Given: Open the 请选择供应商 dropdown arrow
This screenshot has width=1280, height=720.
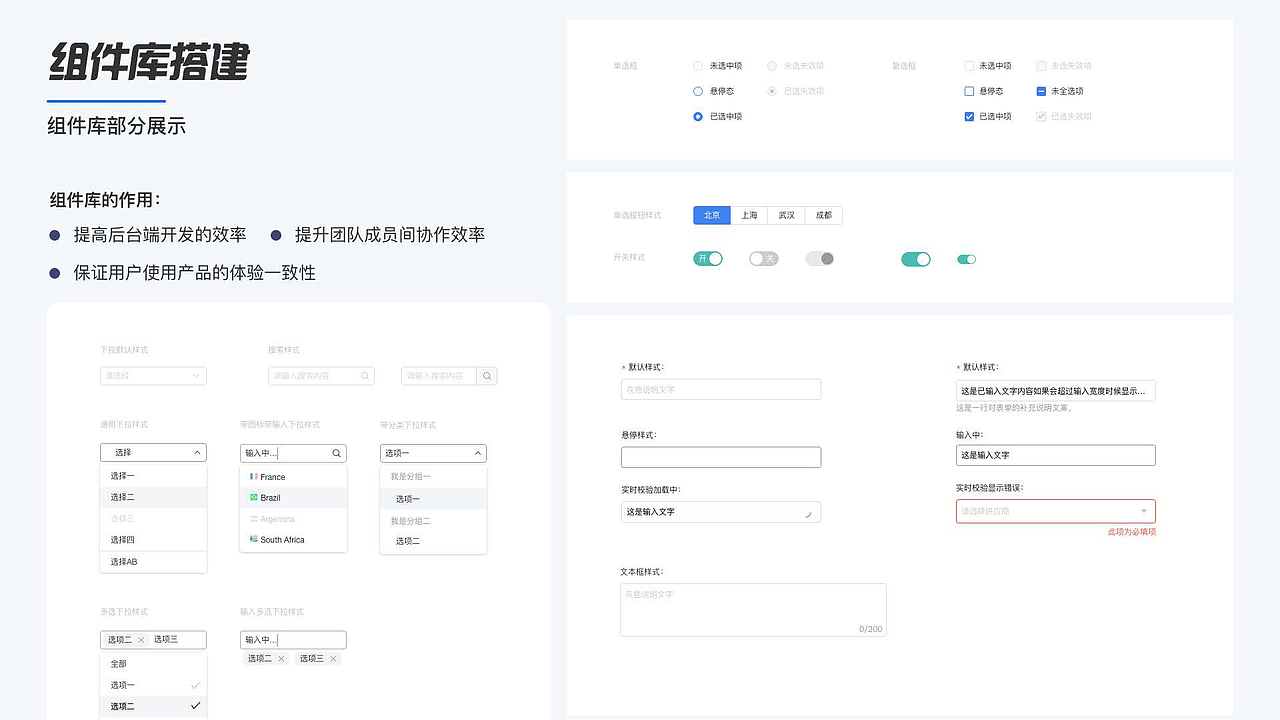Looking at the screenshot, I should point(1144,511).
